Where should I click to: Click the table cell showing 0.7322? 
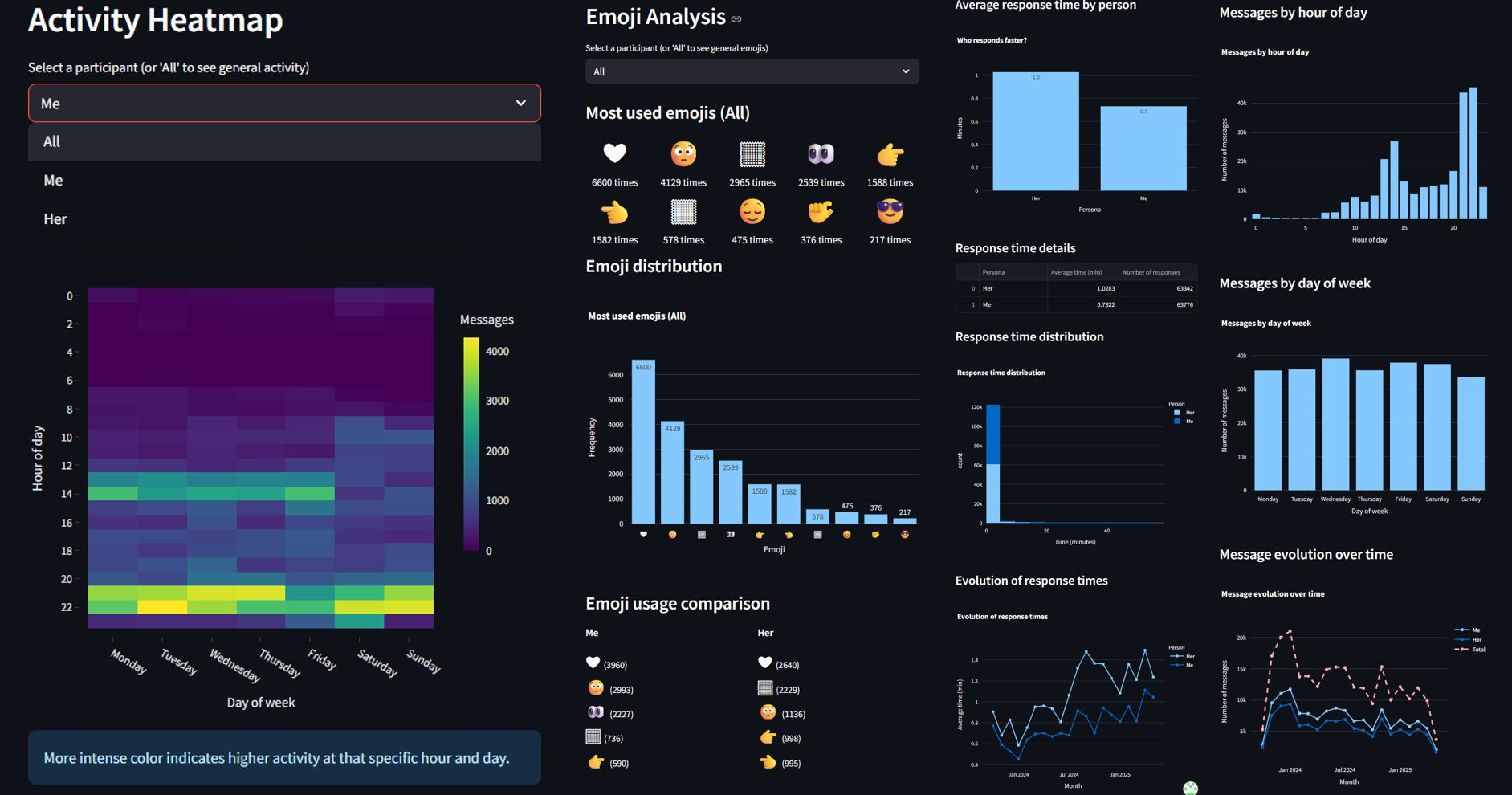1082,304
